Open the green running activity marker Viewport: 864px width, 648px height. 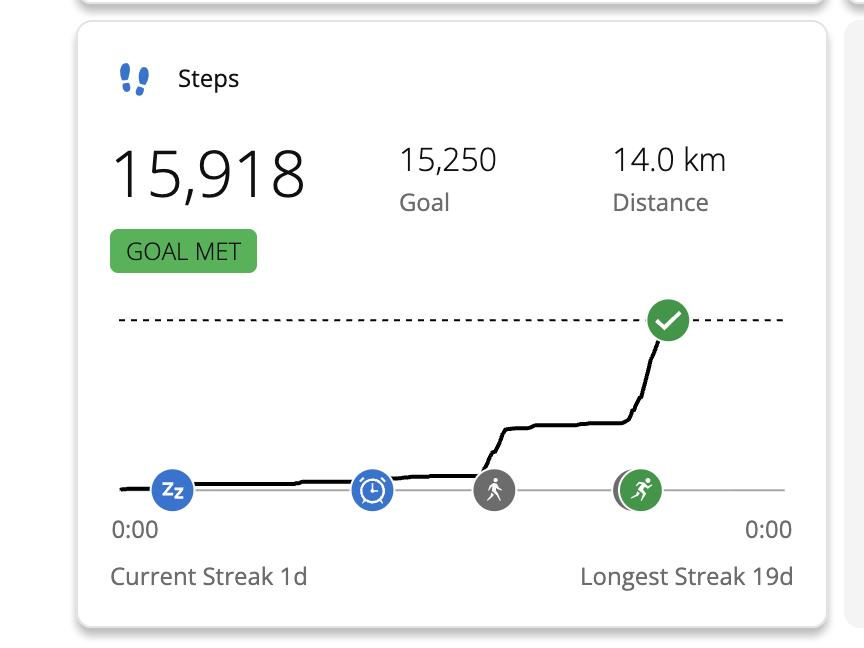(x=641, y=490)
